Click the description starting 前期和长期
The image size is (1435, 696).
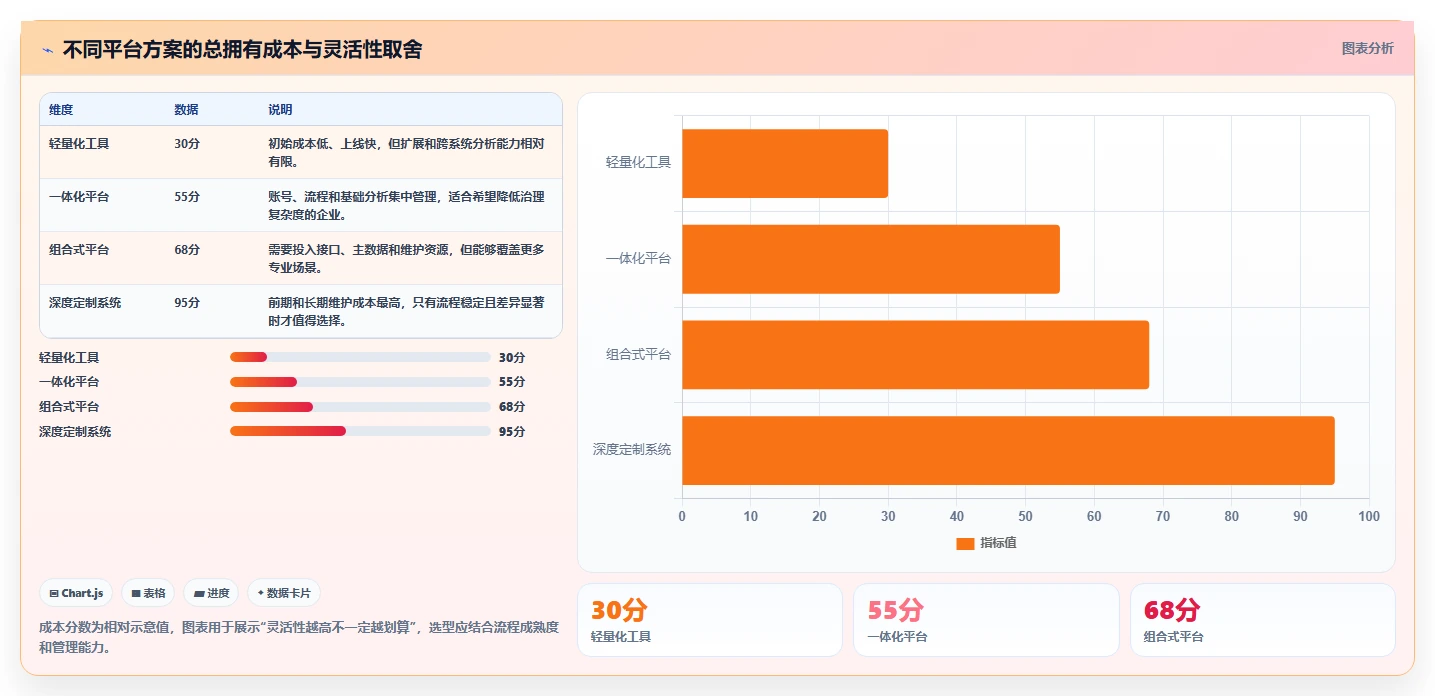[x=406, y=311]
